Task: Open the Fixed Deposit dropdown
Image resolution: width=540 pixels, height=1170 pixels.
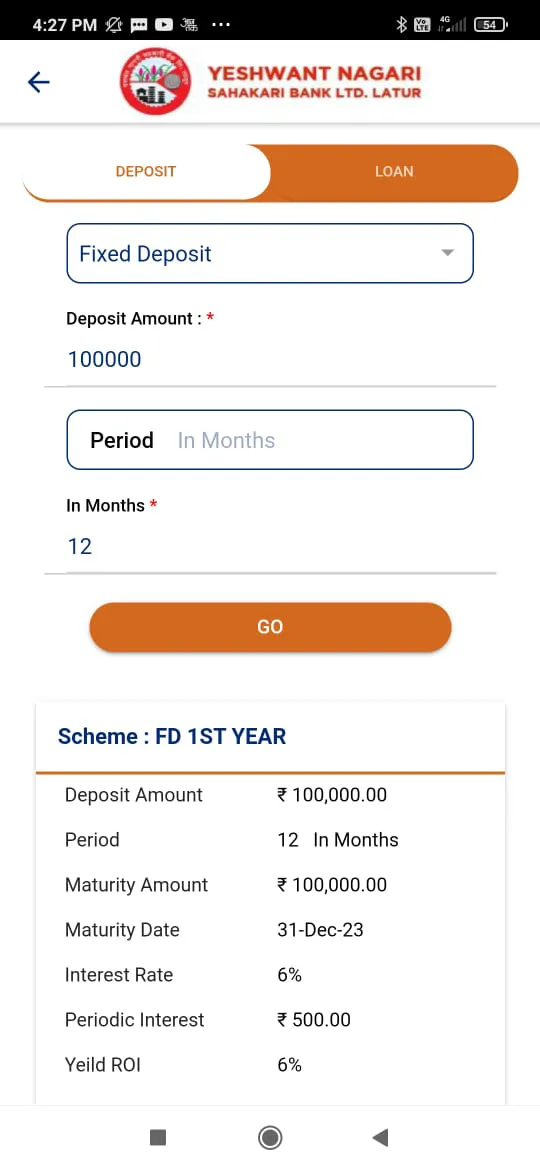Action: pyautogui.click(x=270, y=254)
